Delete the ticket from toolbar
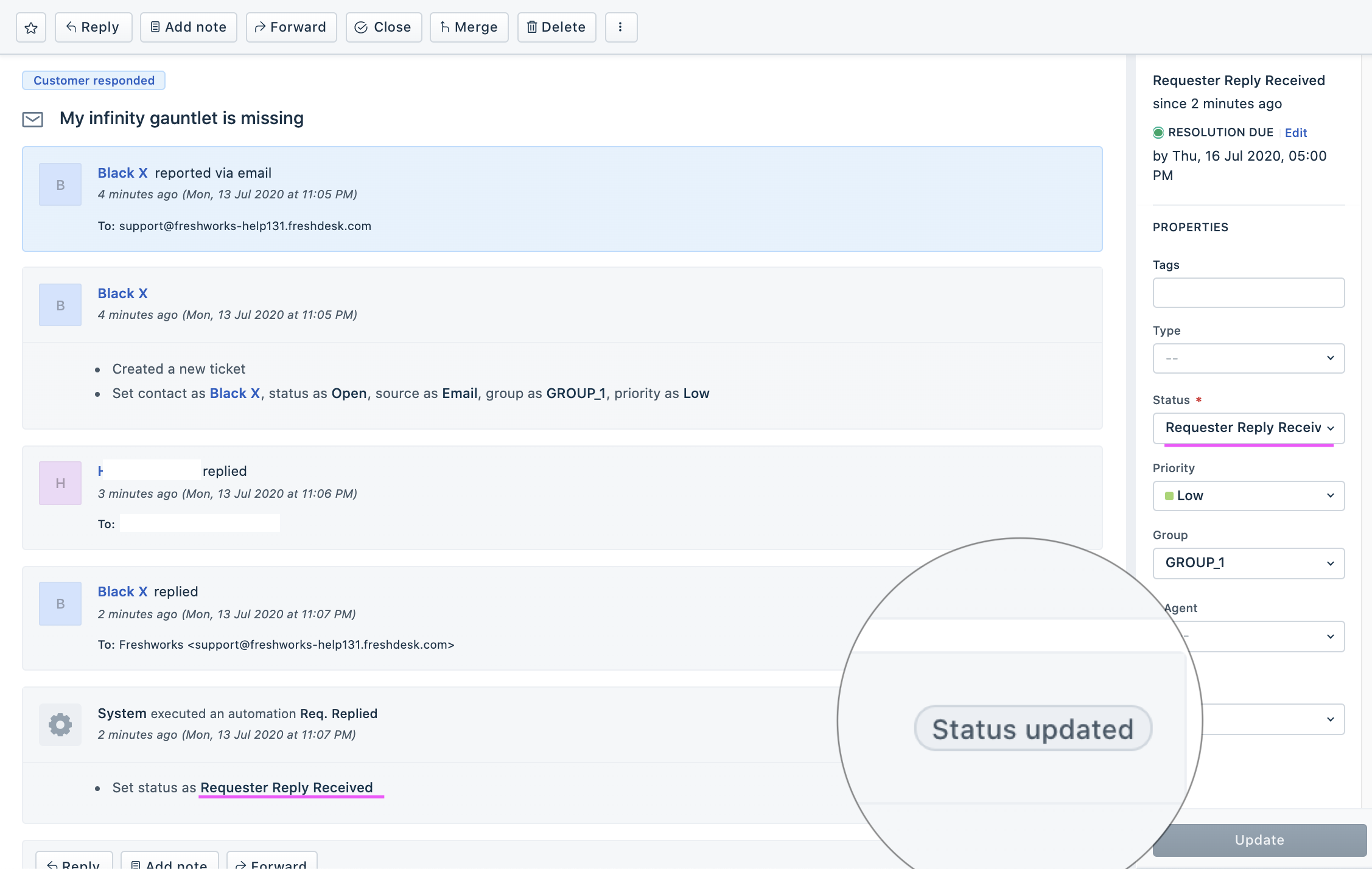The image size is (1372, 869). click(x=556, y=27)
